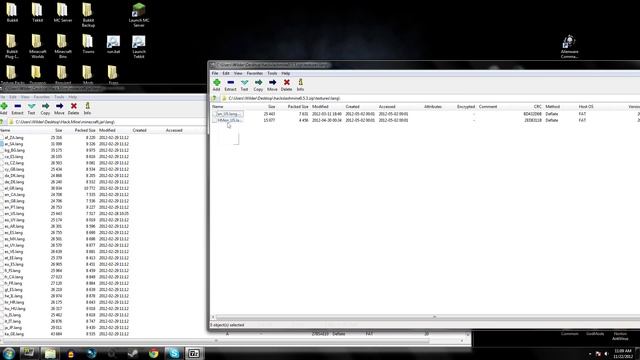Open the Tekkit desktop folder
The width and height of the screenshot is (640, 360).
38,13
